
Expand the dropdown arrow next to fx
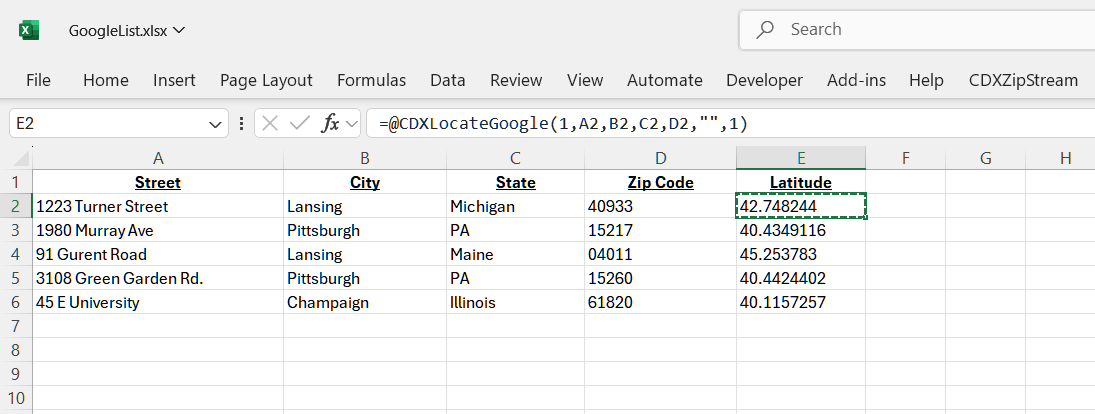(x=352, y=124)
